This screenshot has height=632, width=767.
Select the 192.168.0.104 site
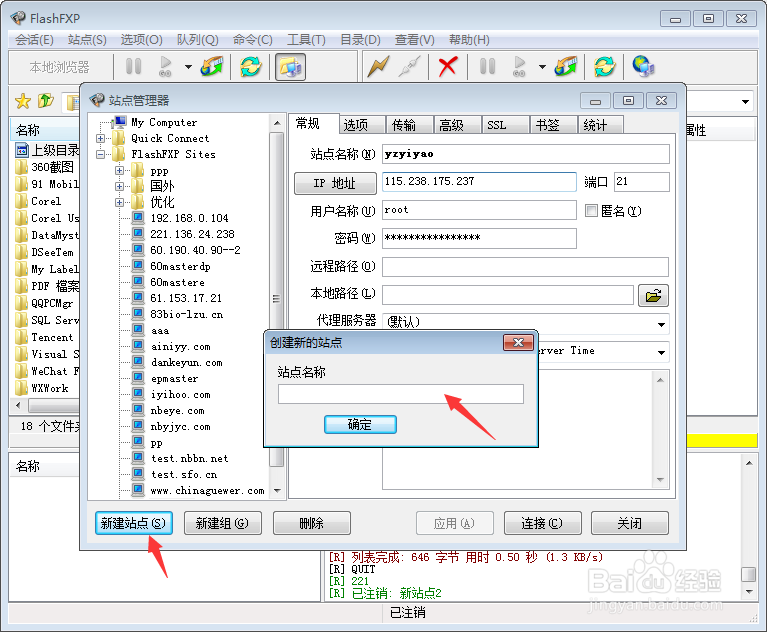pyautogui.click(x=189, y=218)
